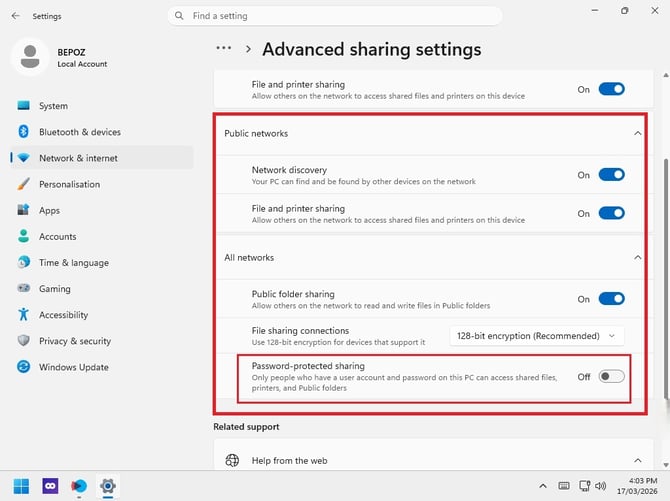Turn off Network discovery for Public networks
The height and width of the screenshot is (501, 670).
point(611,175)
